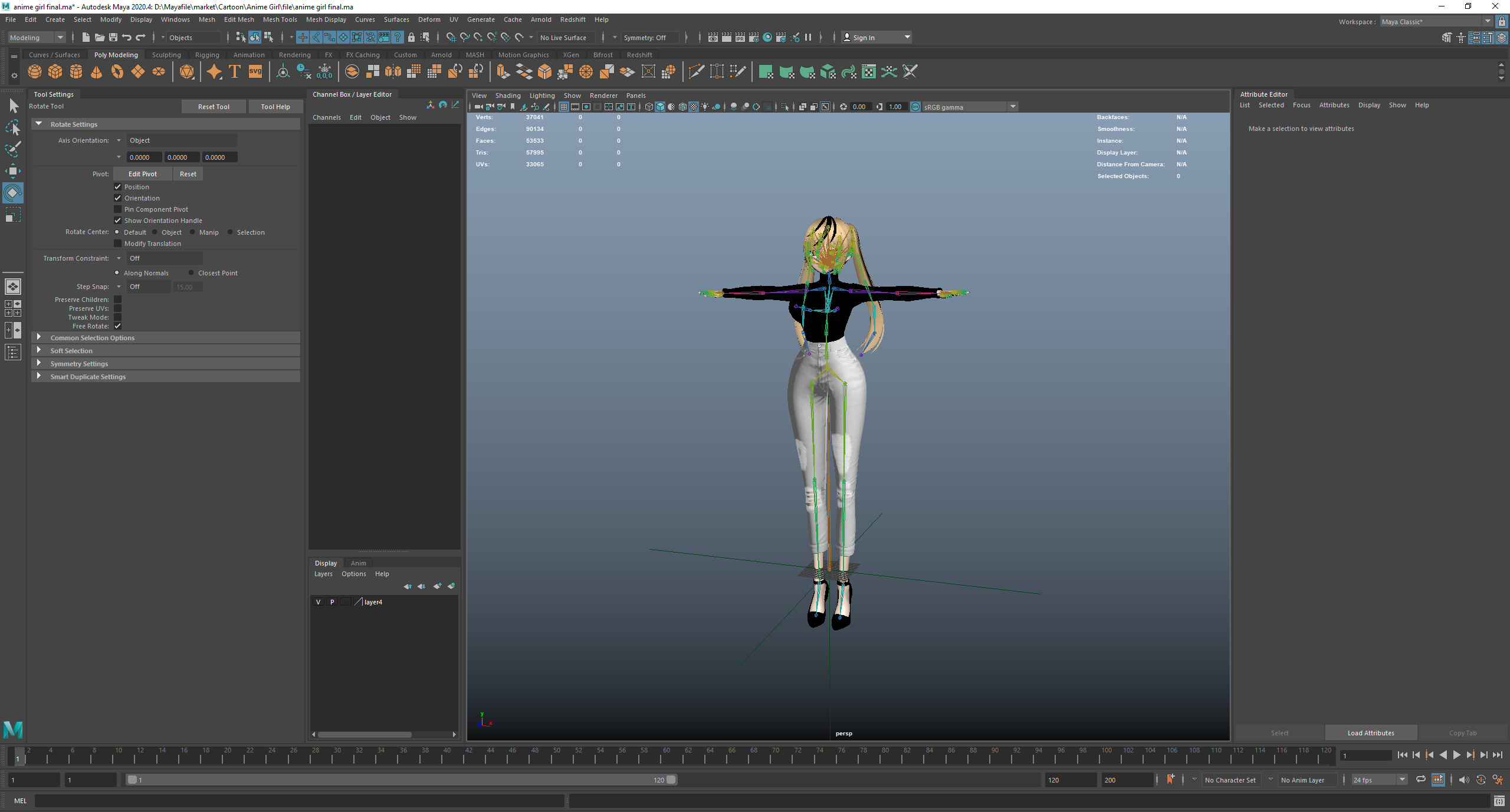Select the Manip rotate center radio
The width and height of the screenshot is (1510, 812).
coord(192,232)
